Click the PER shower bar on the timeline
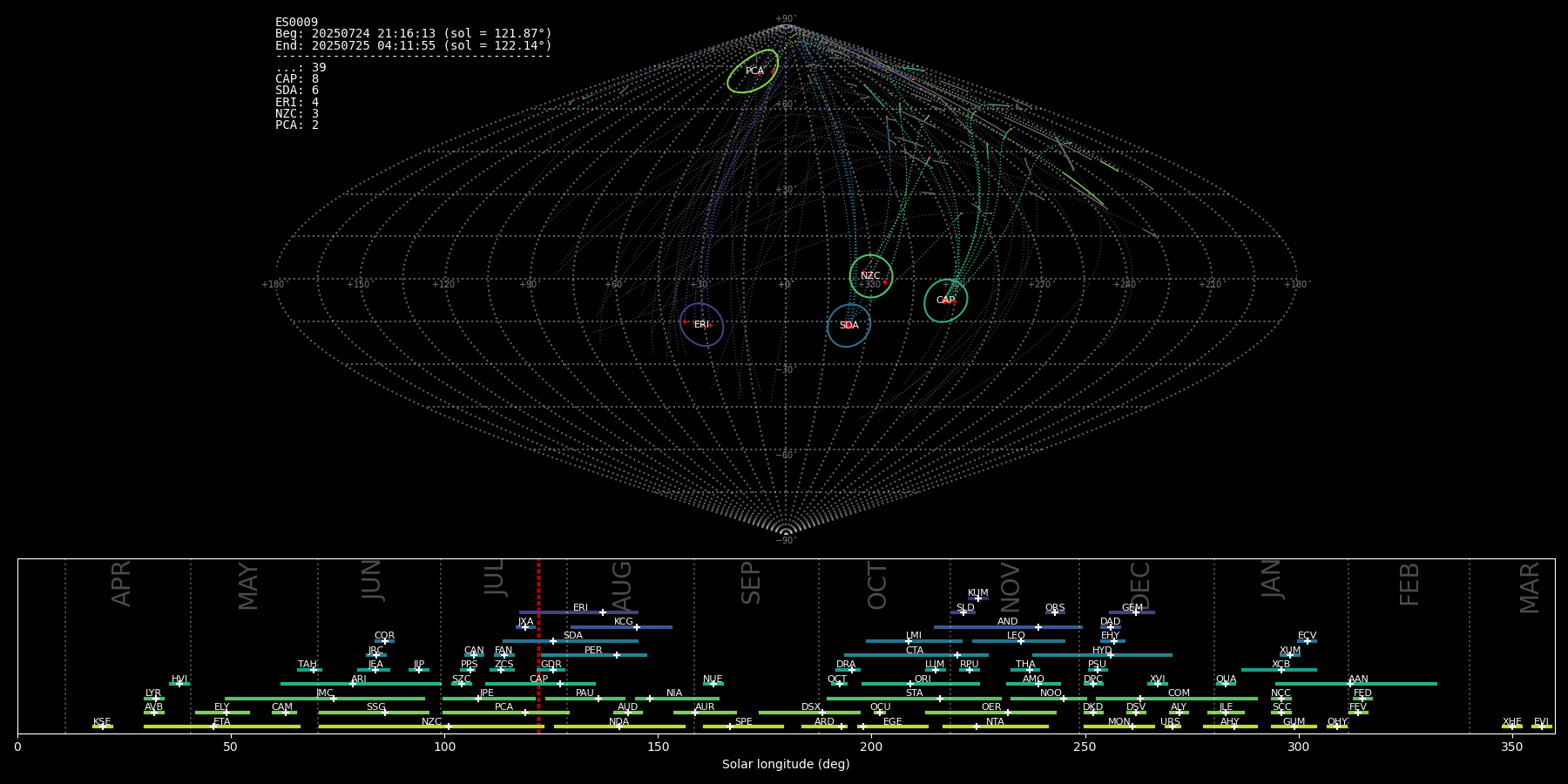This screenshot has width=1568, height=784. pos(594,655)
